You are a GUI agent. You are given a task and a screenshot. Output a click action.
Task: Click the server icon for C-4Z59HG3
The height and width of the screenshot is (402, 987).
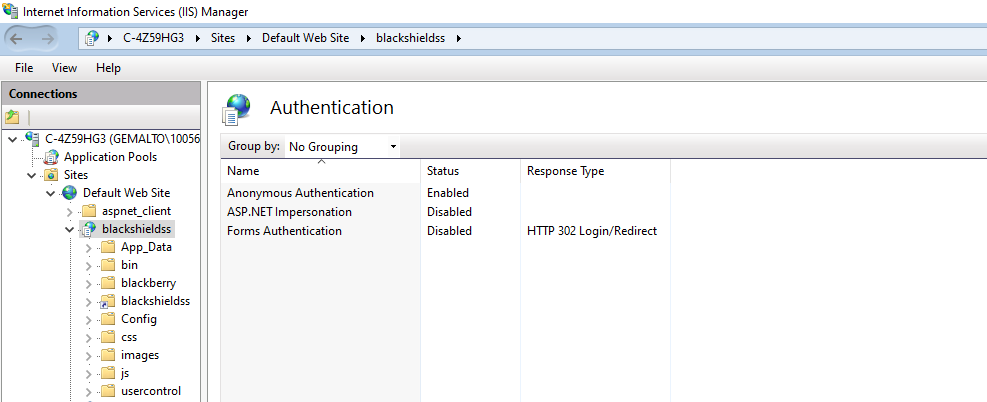point(32,138)
